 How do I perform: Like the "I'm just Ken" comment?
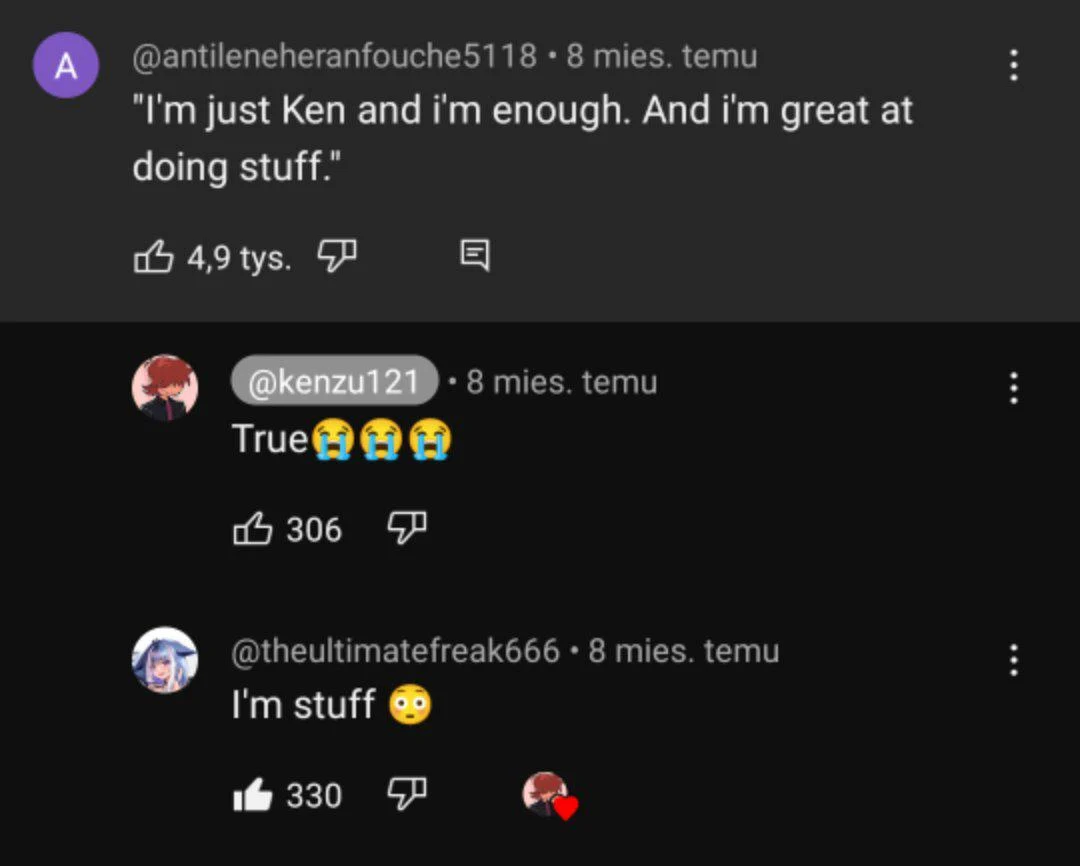click(153, 258)
